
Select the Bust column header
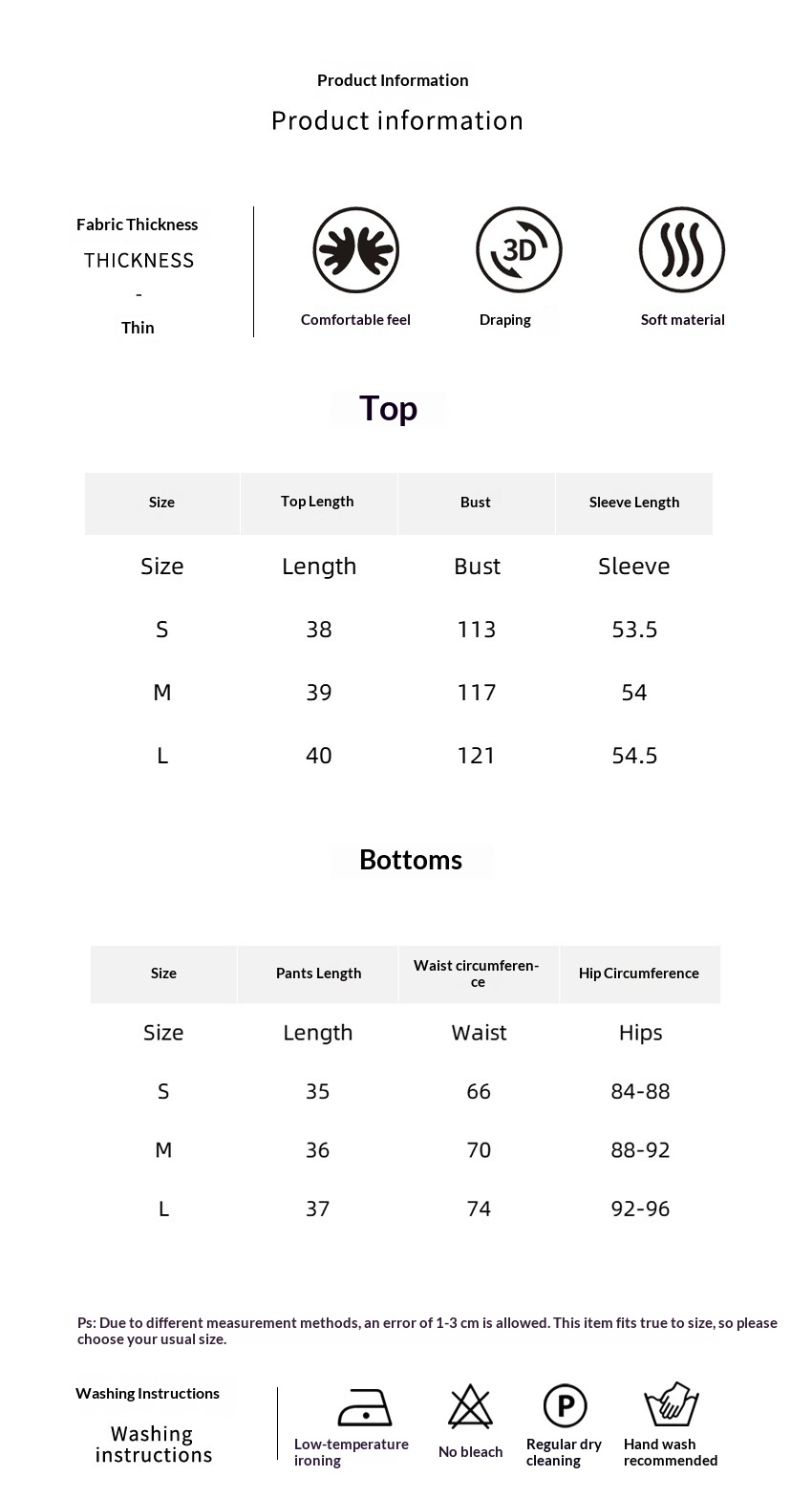click(x=476, y=503)
